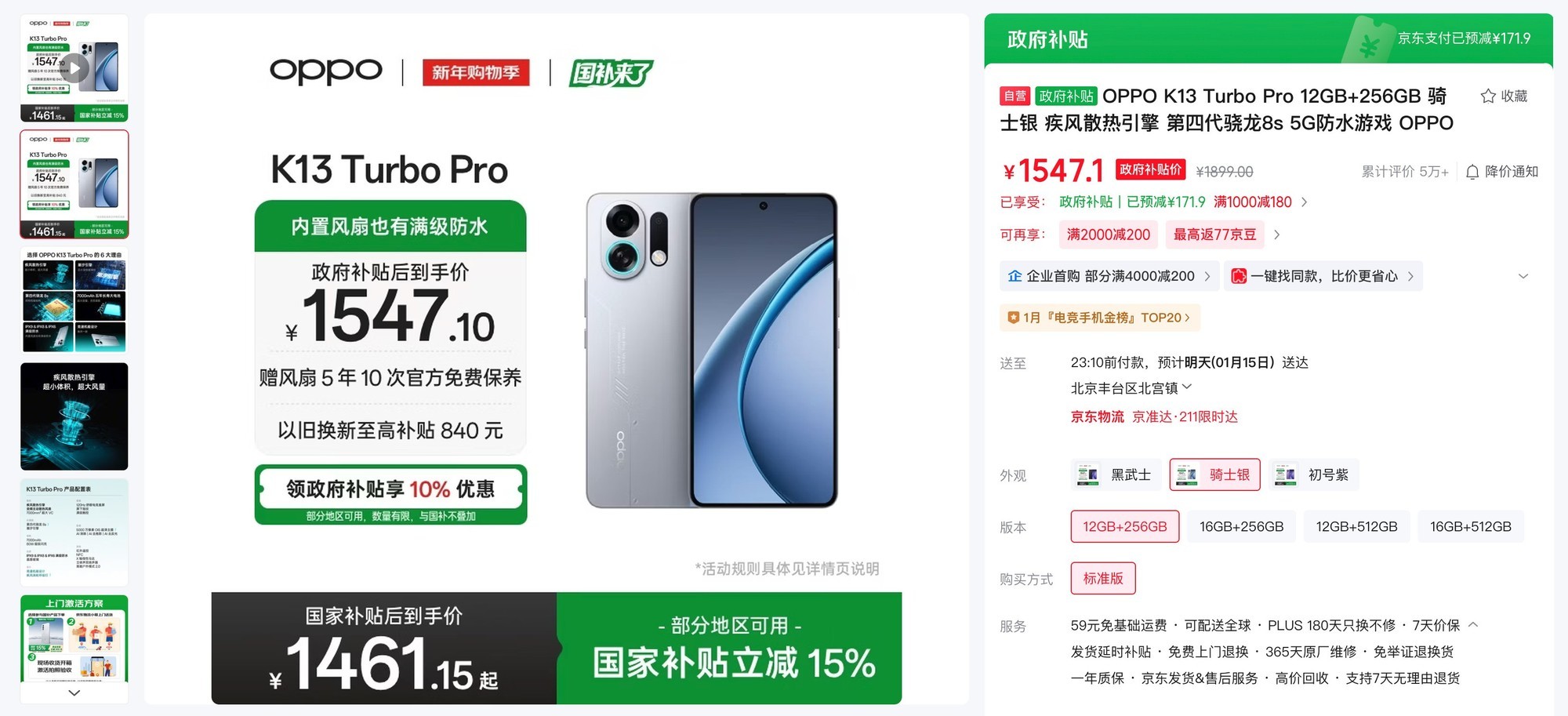Expand the promotions list chevron
This screenshot has width=1568, height=716.
(x=1523, y=276)
